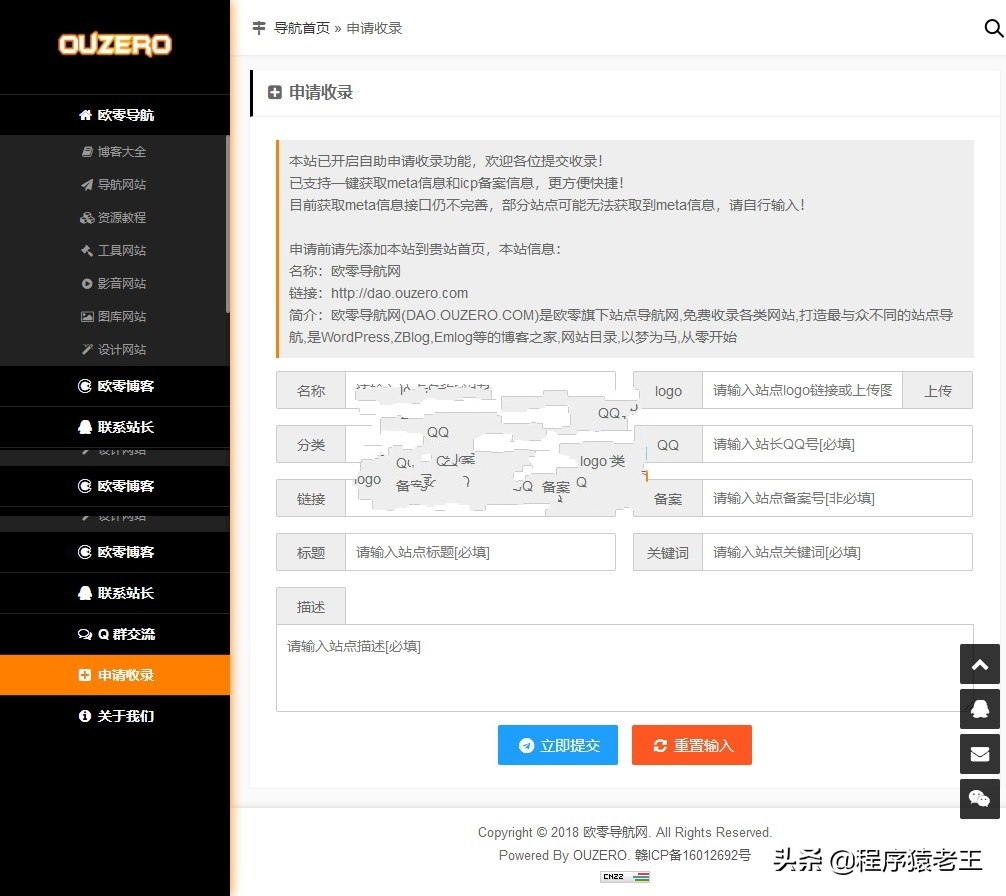1006x896 pixels.
Task: Focus the 站点备案号 input field
Action: (x=837, y=498)
